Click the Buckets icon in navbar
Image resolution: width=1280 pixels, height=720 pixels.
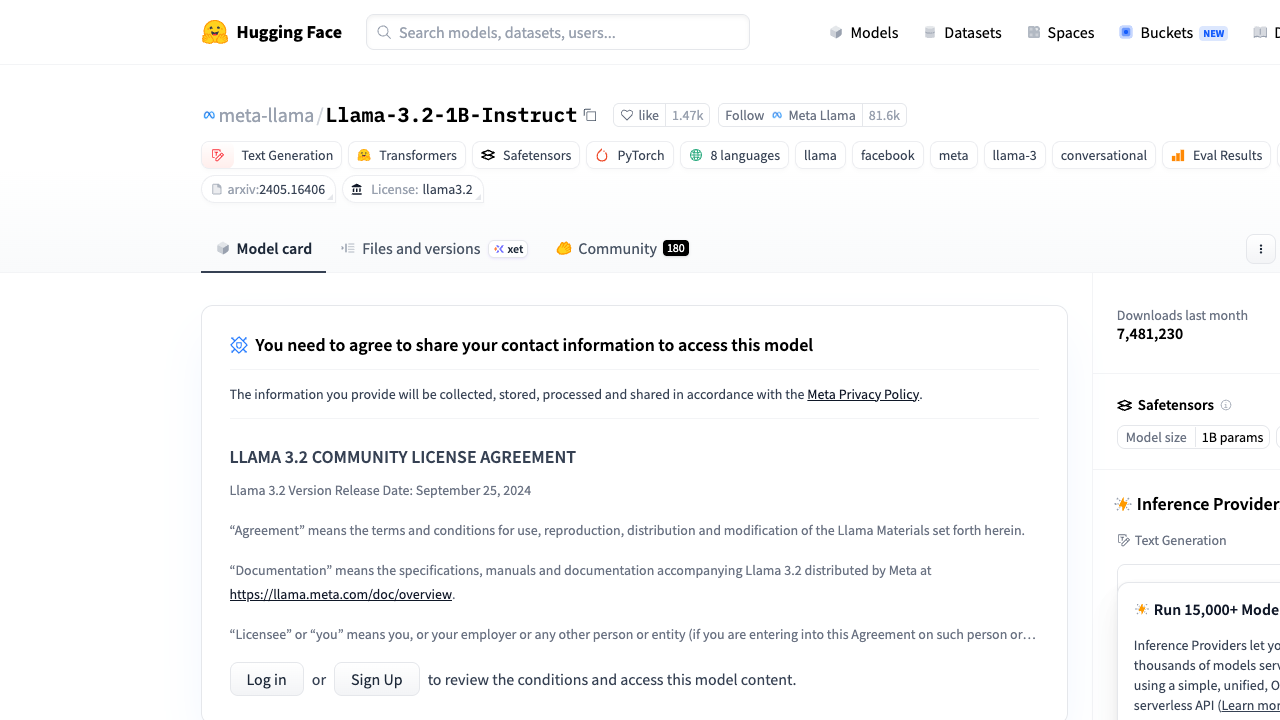coord(1126,32)
